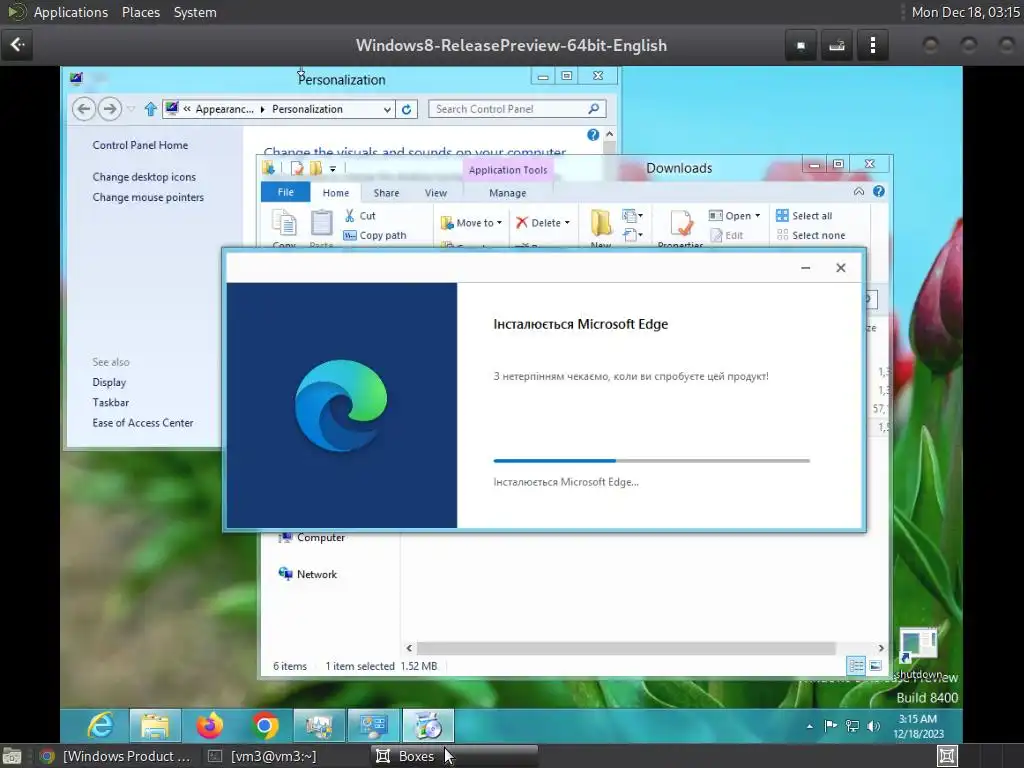
Task: Click Change mouse pointers link
Action: (148, 197)
